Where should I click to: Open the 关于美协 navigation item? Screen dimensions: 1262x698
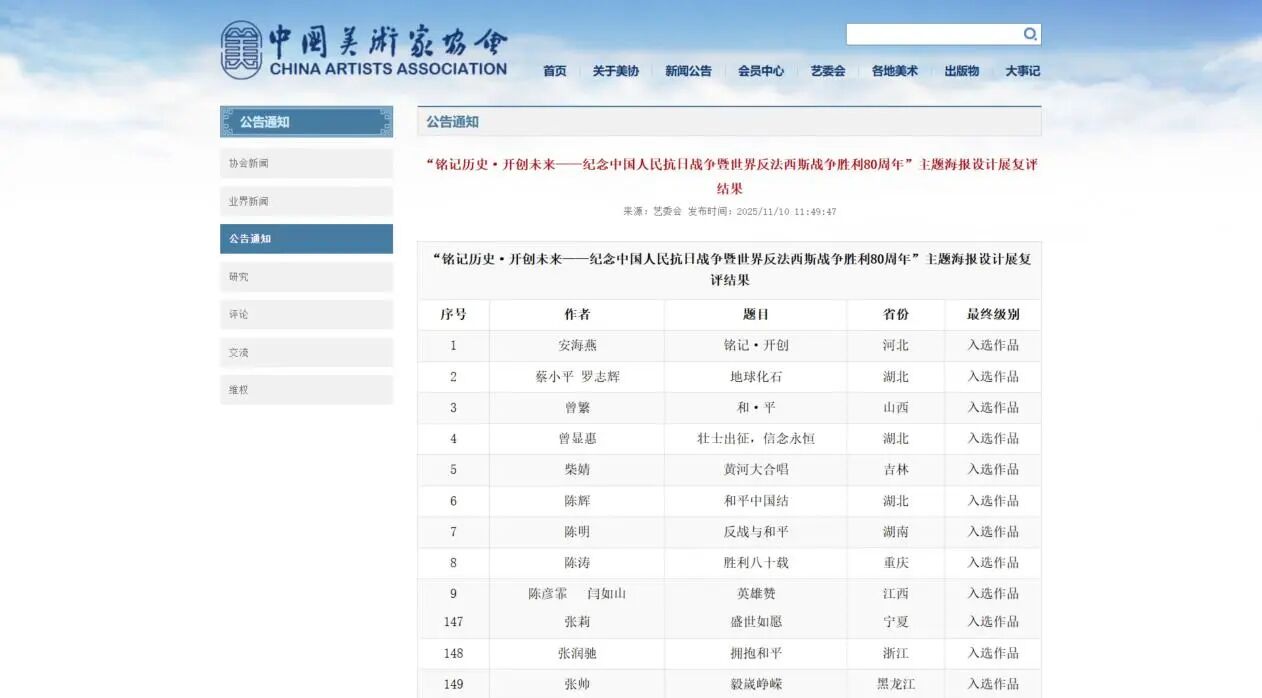[615, 71]
